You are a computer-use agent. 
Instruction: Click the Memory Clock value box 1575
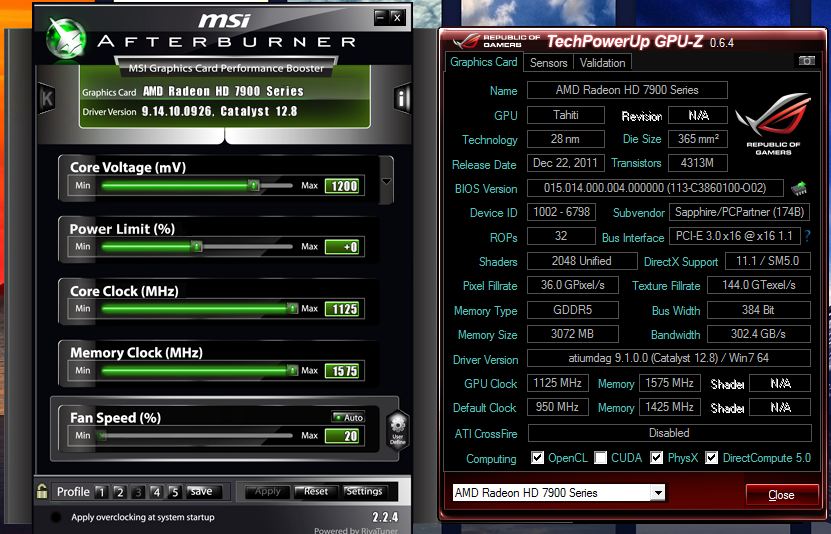pyautogui.click(x=343, y=371)
